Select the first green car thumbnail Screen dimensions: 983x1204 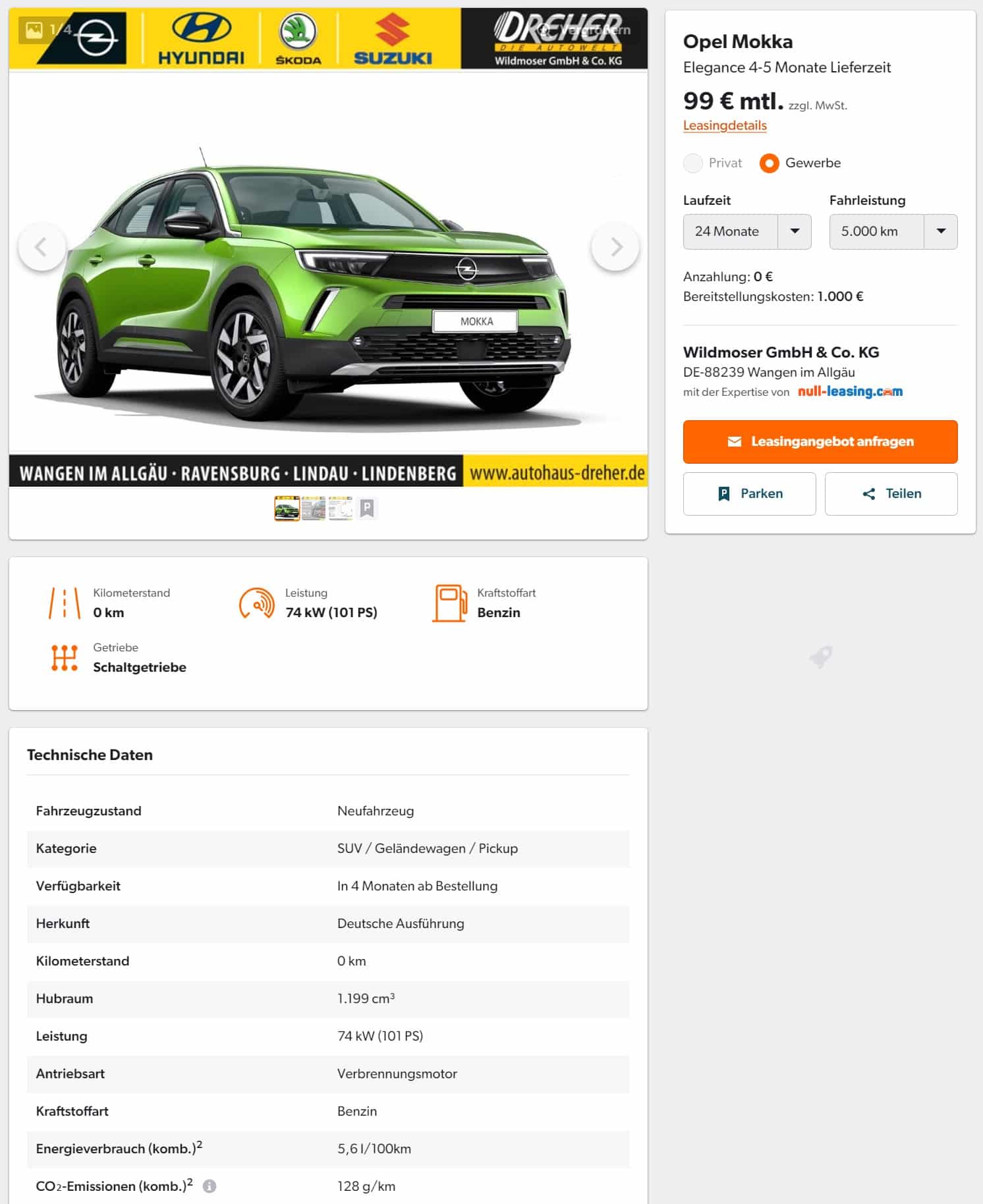[287, 508]
